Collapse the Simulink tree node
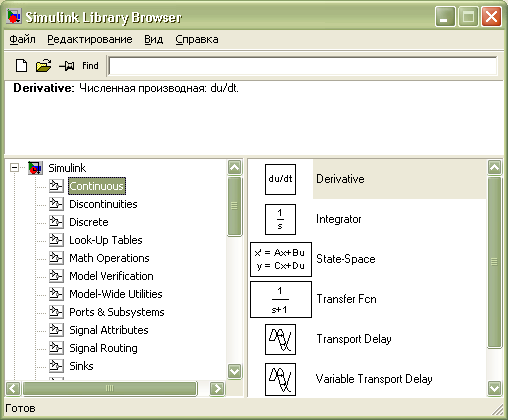 (x=14, y=167)
